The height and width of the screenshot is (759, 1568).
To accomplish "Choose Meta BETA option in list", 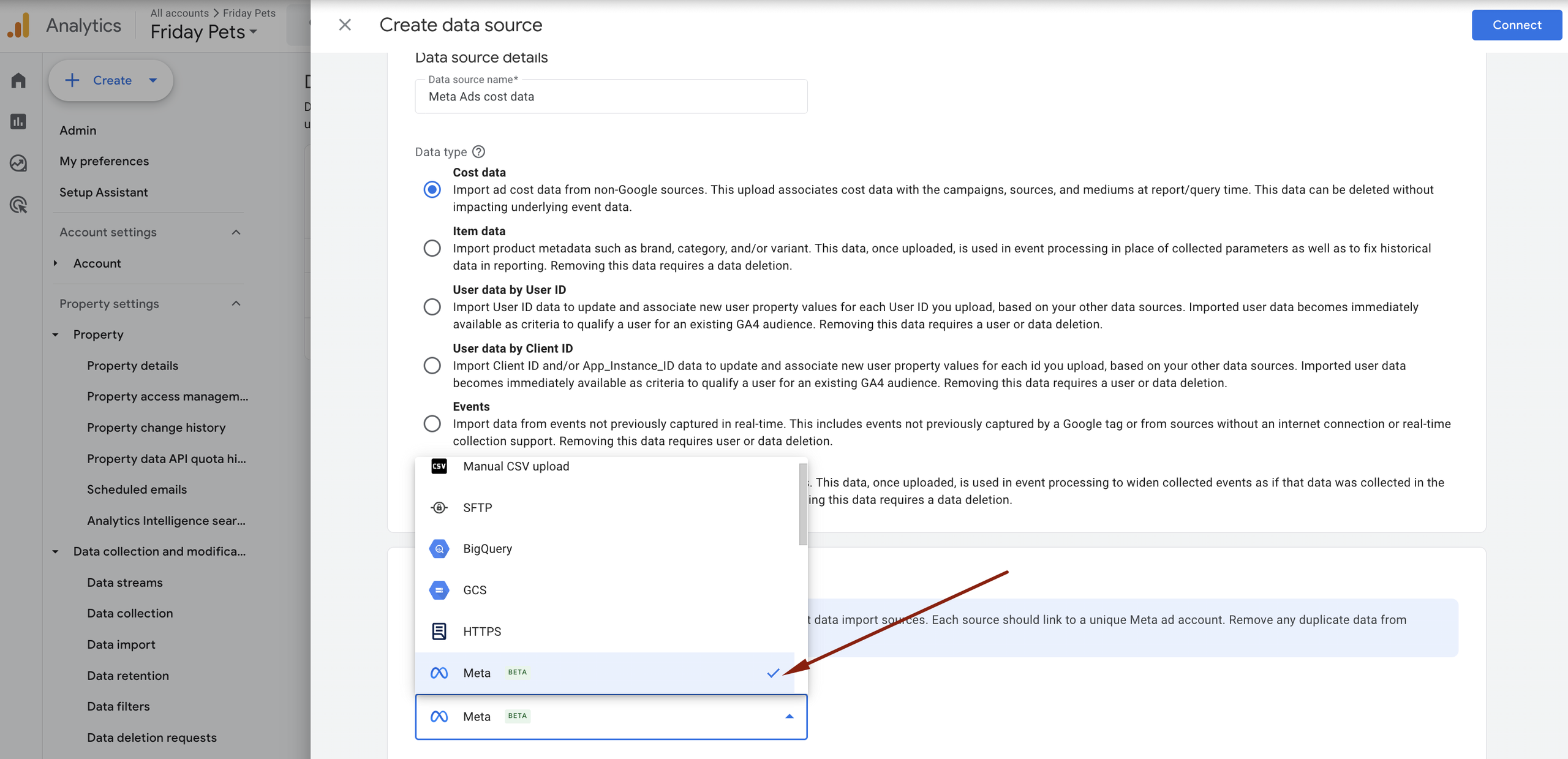I will [605, 673].
